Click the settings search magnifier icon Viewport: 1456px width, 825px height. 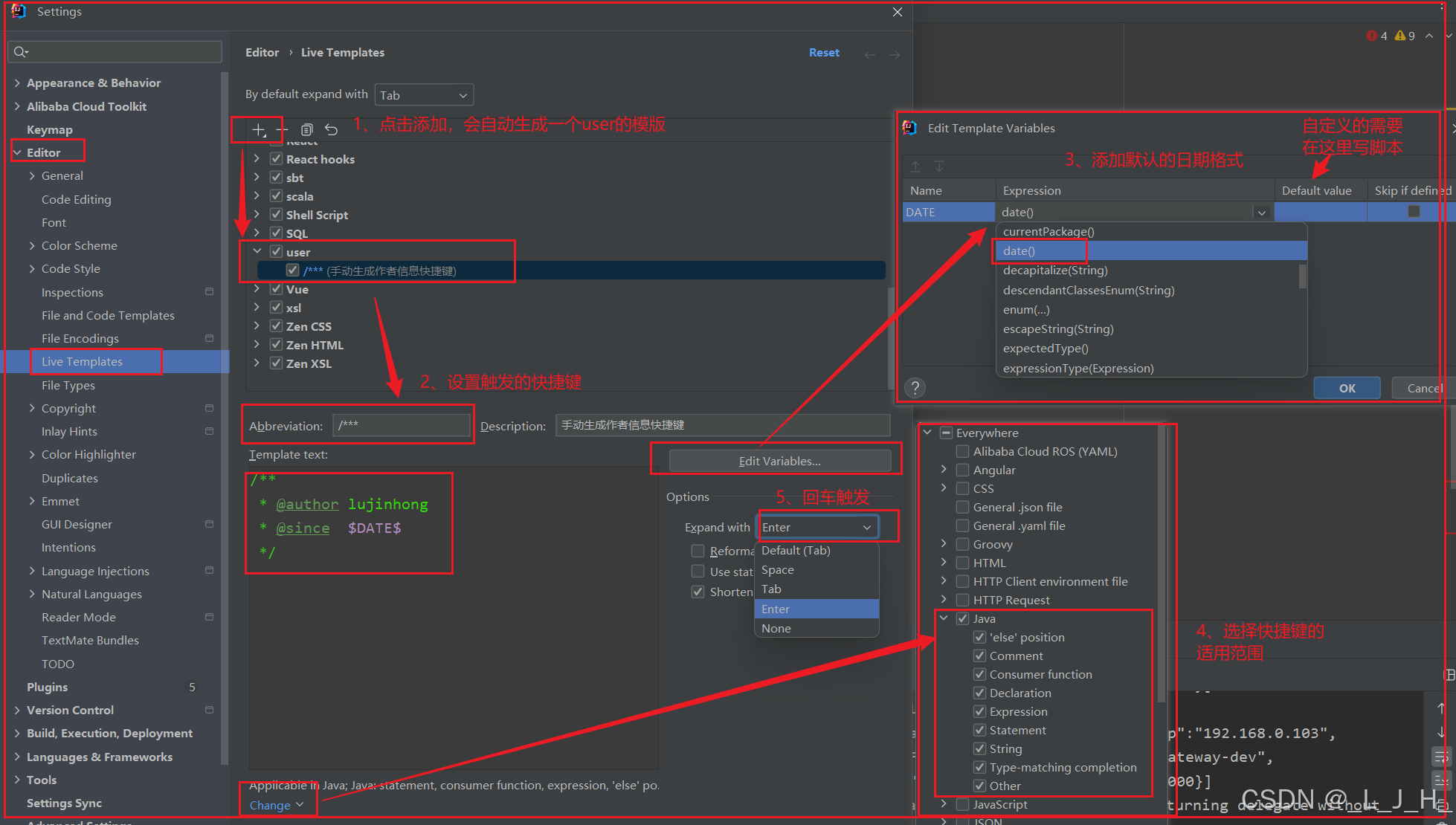(x=20, y=52)
